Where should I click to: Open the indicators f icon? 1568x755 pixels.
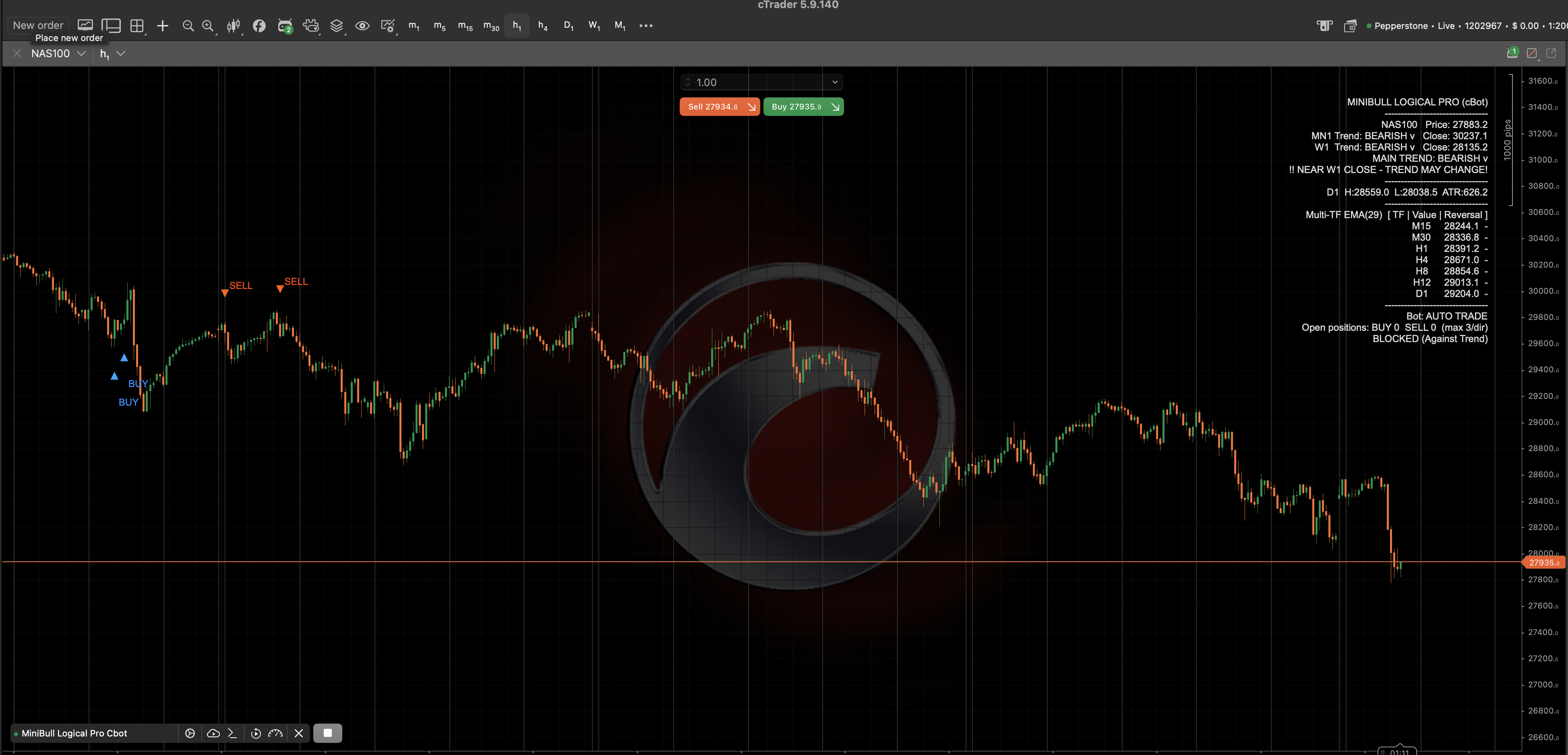pyautogui.click(x=259, y=25)
